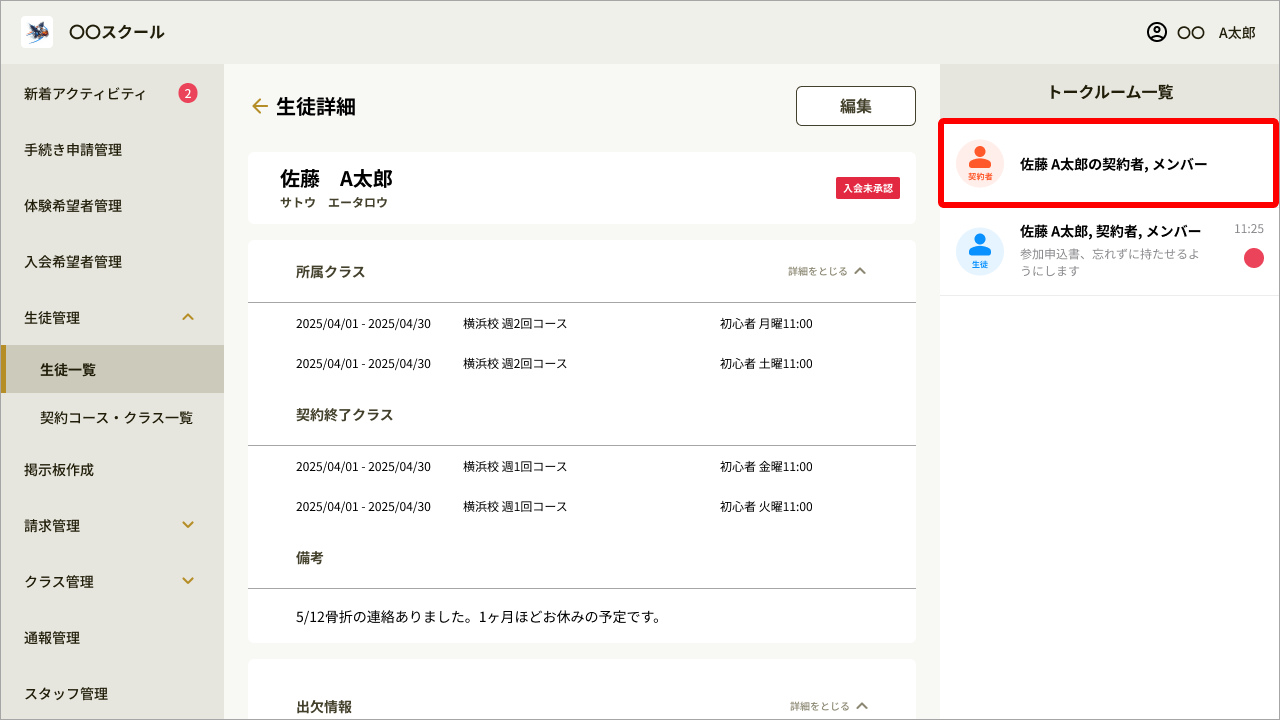Open 新着アクティビティ in the sidebar
The width and height of the screenshot is (1280, 720).
[x=112, y=94]
